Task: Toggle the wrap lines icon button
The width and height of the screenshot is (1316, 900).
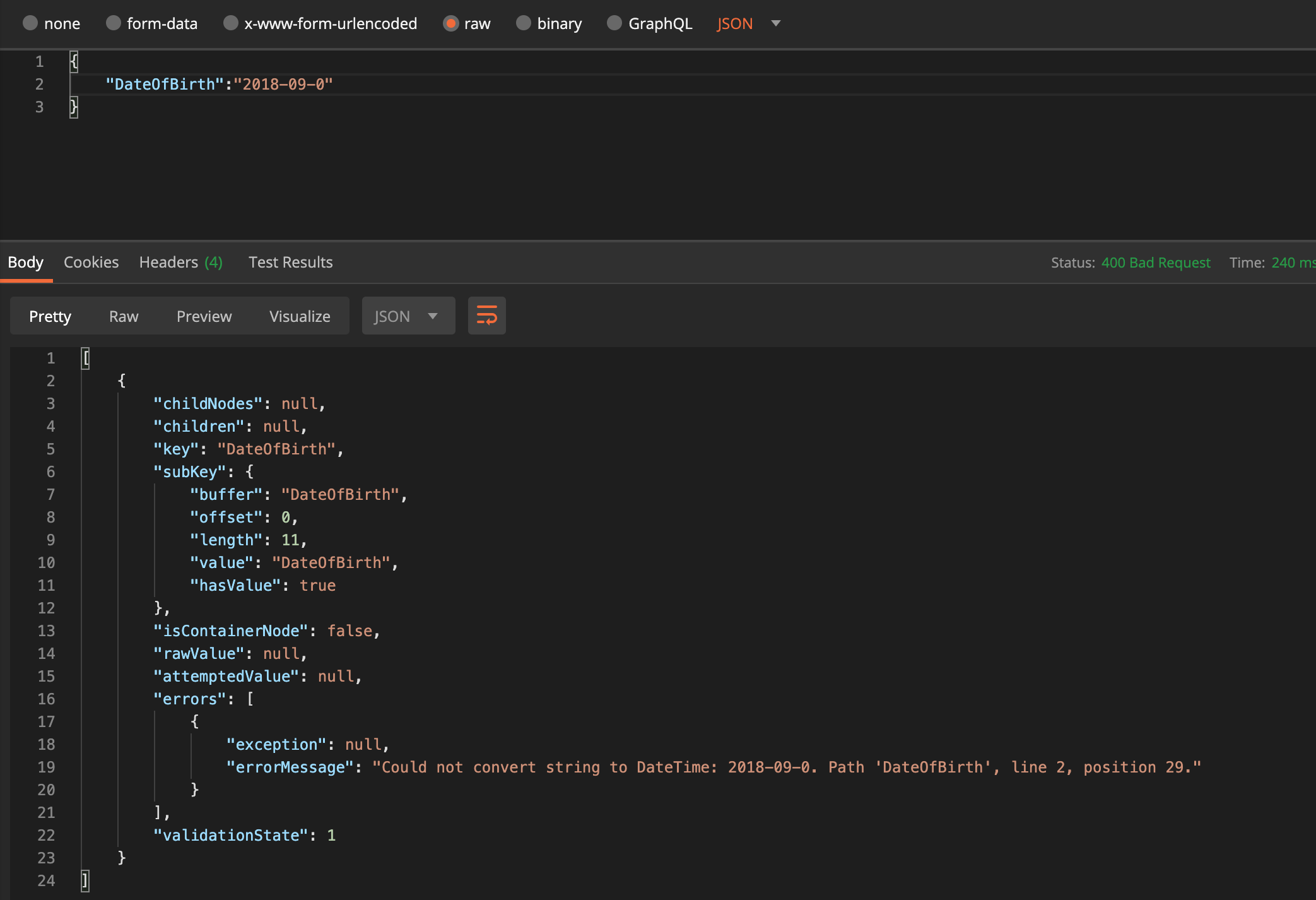Action: pos(486,316)
